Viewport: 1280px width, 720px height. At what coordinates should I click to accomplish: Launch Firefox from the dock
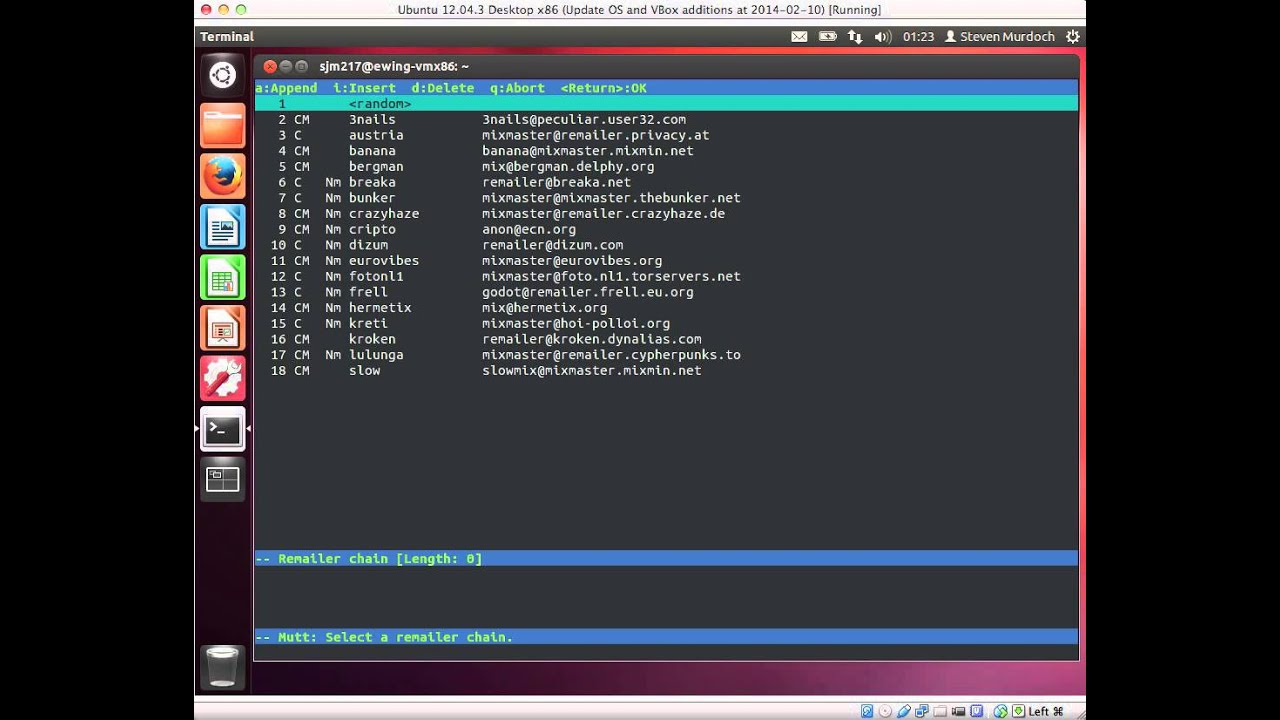222,177
